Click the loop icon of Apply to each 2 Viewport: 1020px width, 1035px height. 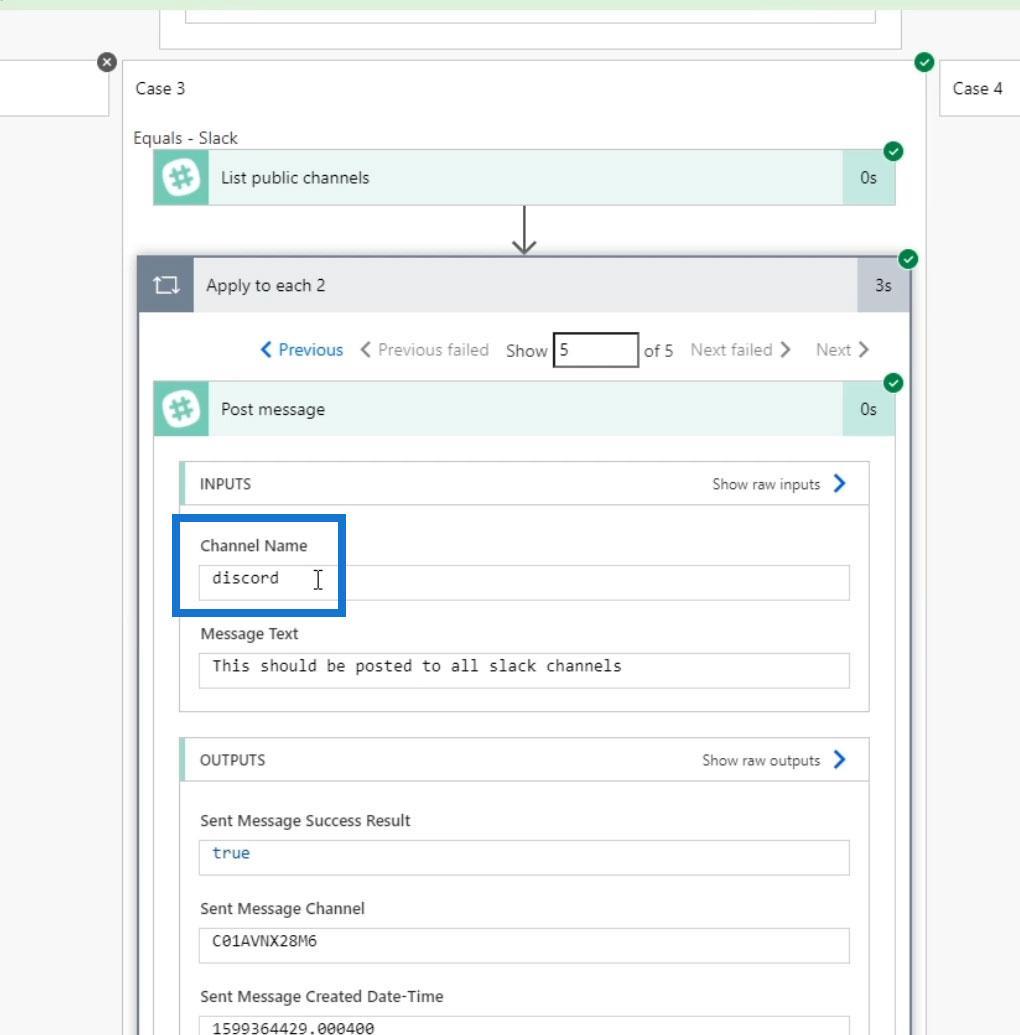point(166,285)
